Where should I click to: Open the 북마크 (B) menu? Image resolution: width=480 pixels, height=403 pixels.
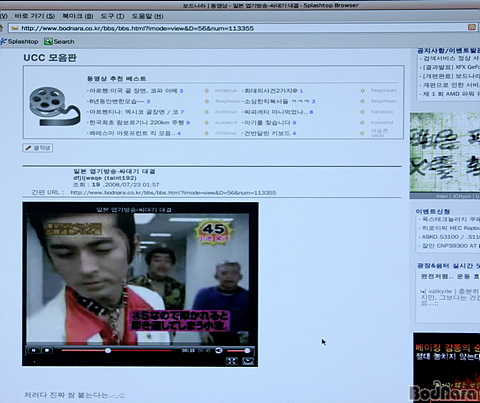click(78, 16)
